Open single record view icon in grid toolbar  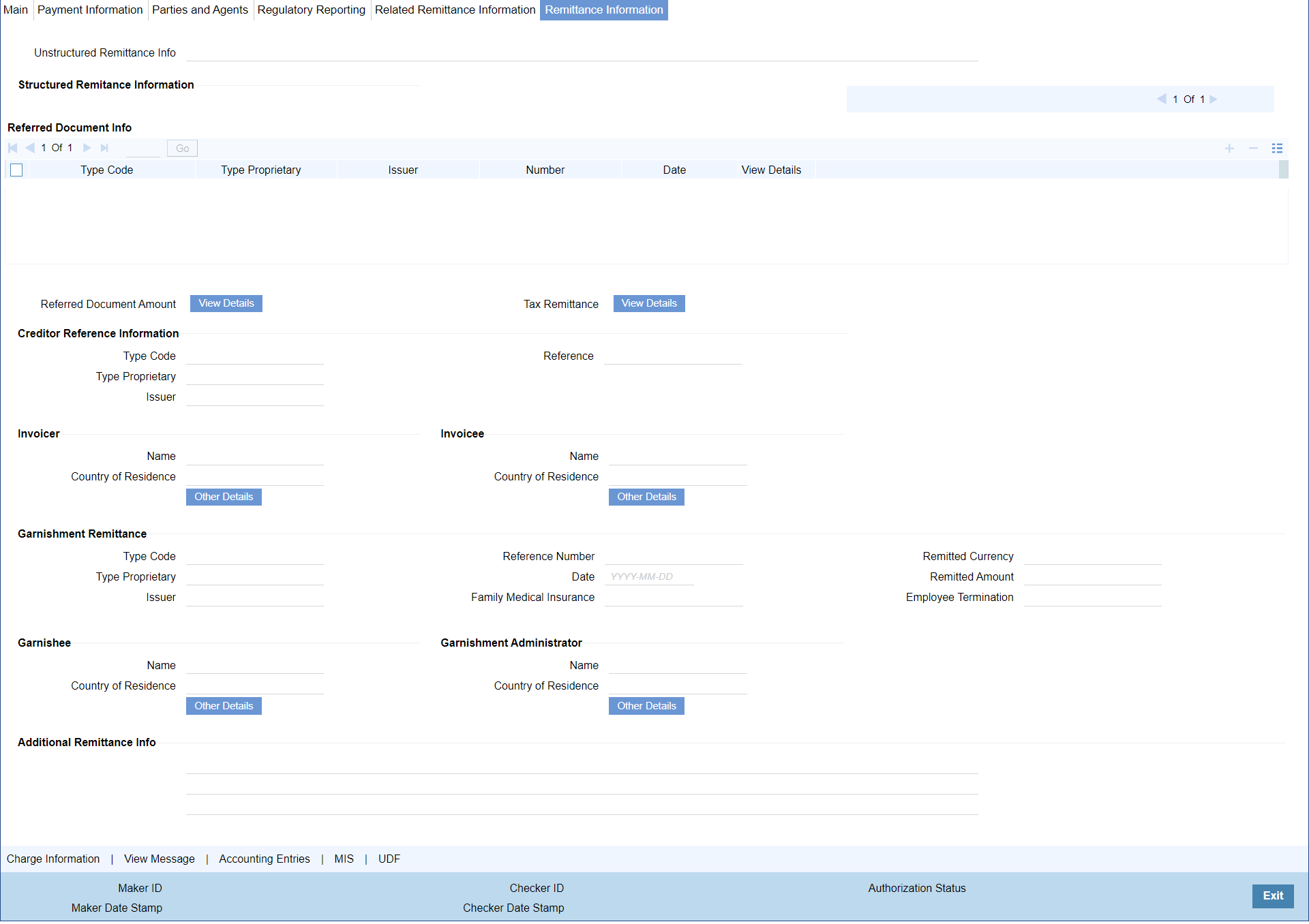1277,148
